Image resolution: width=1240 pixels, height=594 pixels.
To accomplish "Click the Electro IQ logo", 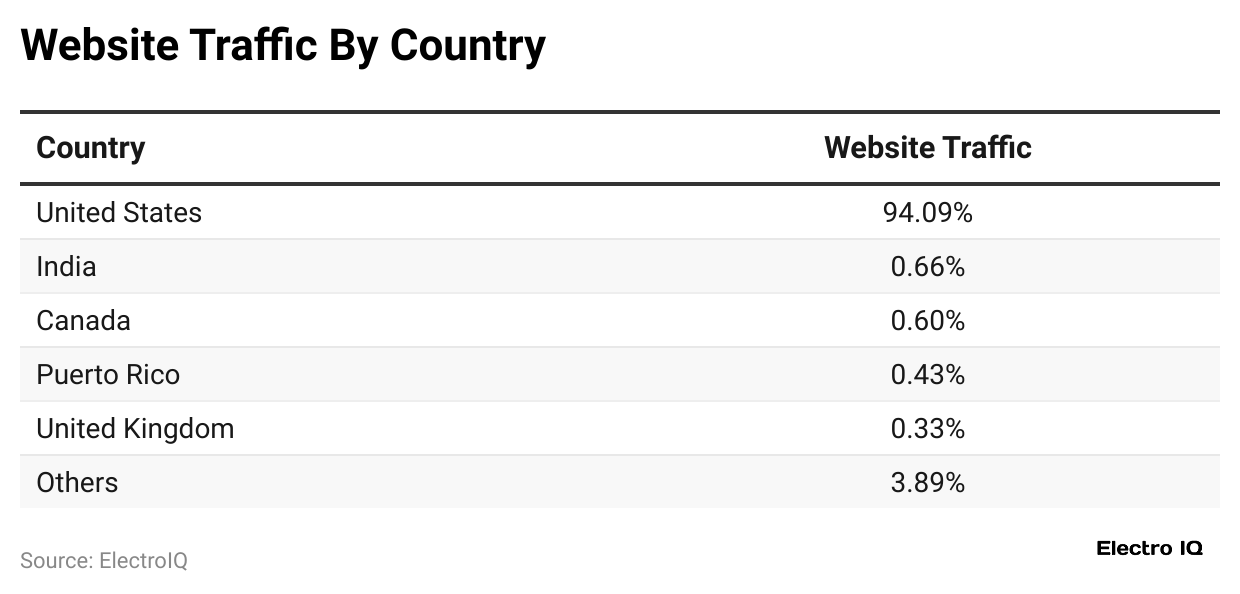I will pos(1149,548).
